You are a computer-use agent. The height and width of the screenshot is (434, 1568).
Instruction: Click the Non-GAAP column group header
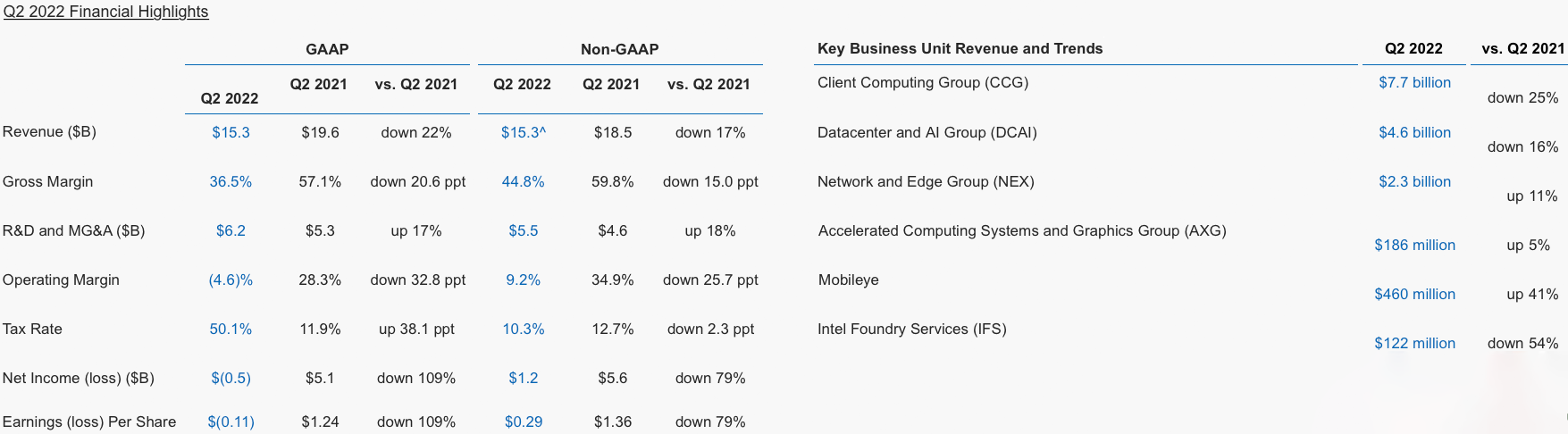(619, 49)
